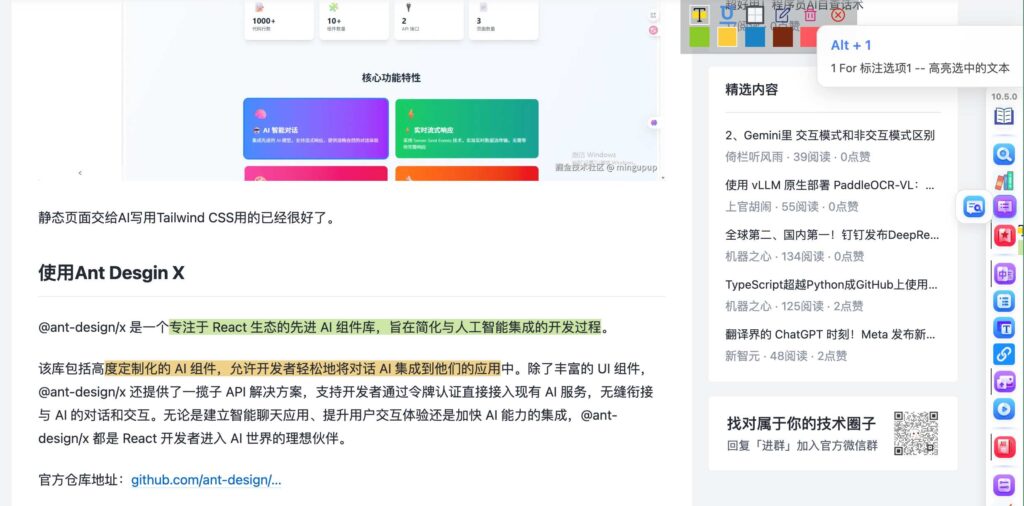Pick the brown highlight color swatch
Image resolution: width=1024 pixels, height=506 pixels.
pos(782,37)
